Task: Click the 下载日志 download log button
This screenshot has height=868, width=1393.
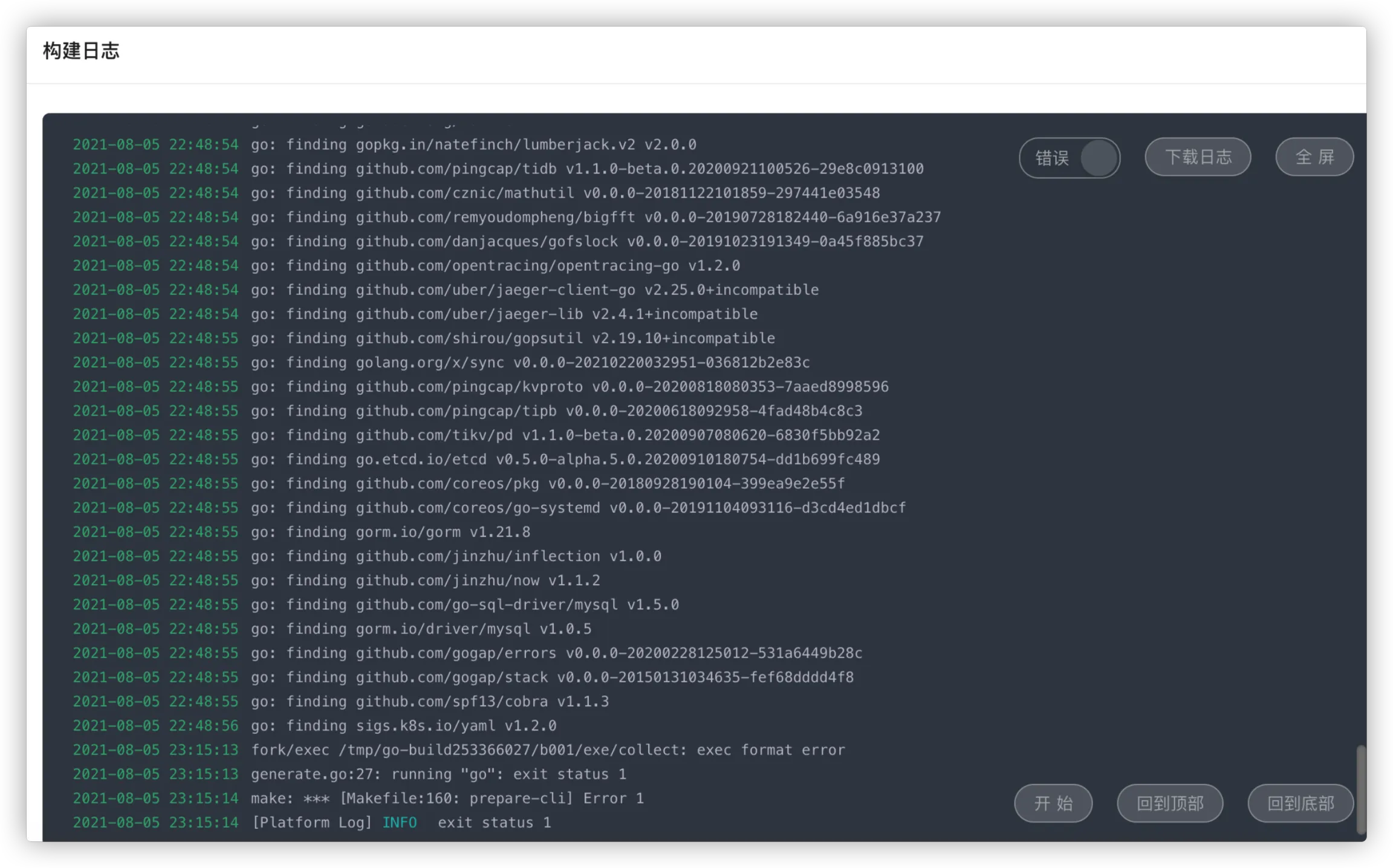Action: pos(1197,157)
